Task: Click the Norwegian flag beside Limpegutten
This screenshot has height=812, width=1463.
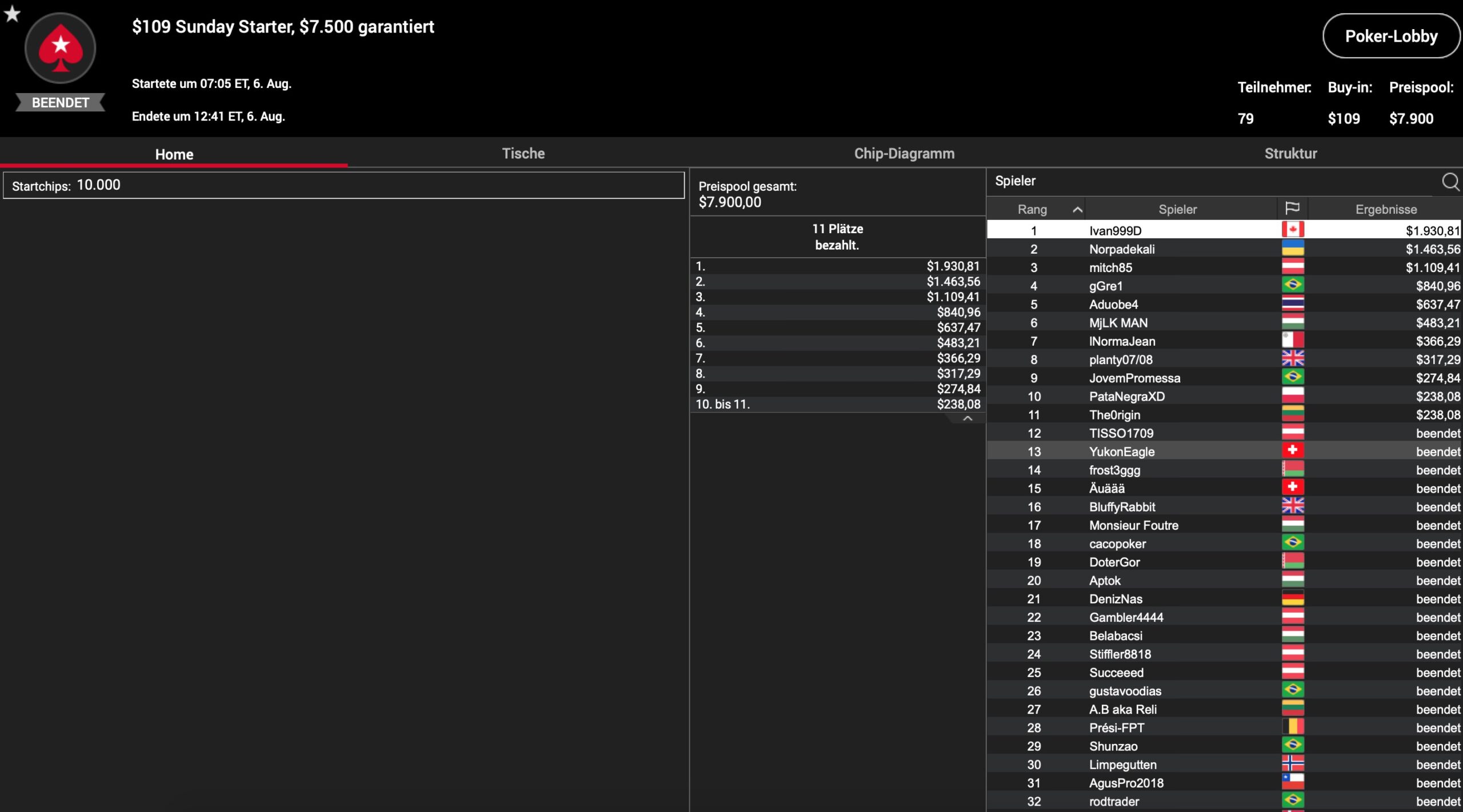Action: 1292,763
